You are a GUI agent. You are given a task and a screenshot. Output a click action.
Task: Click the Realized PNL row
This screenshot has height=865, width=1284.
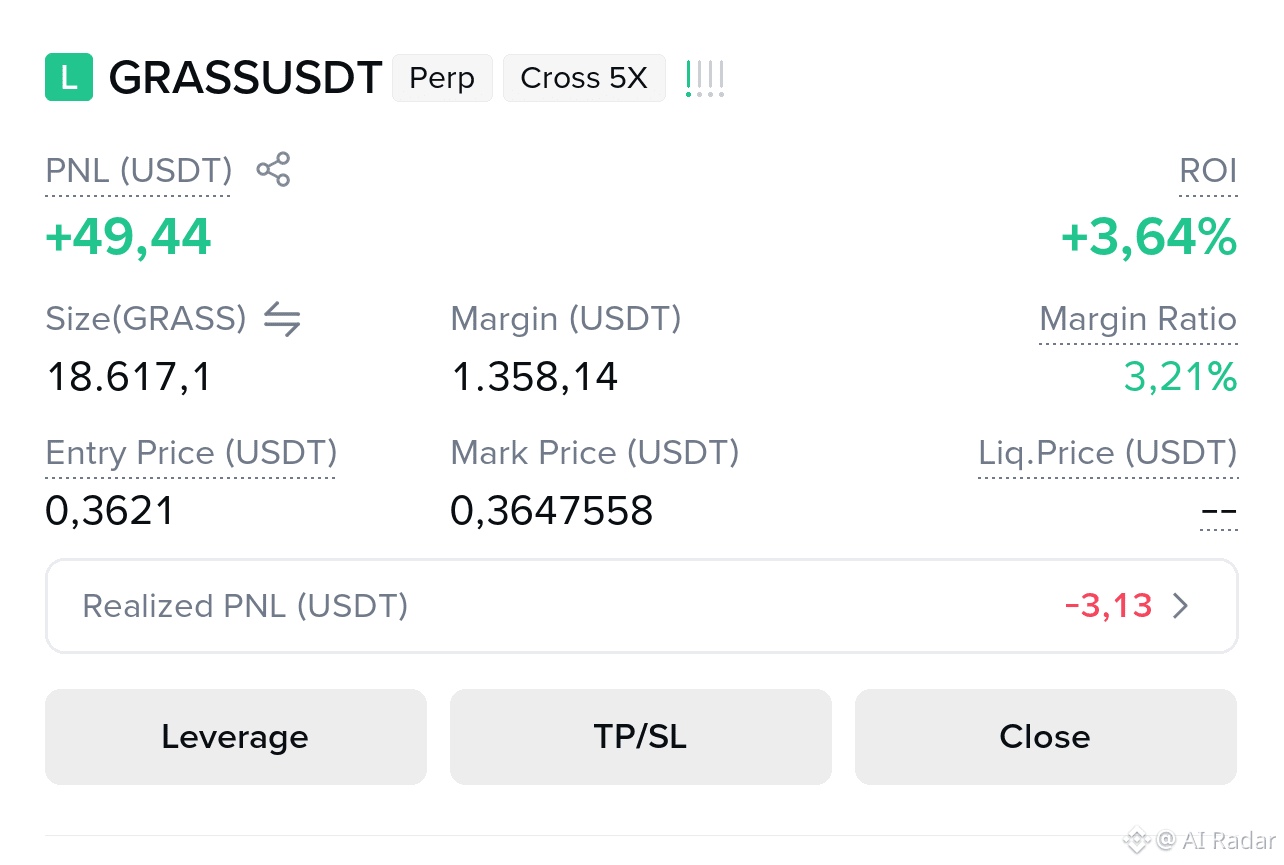click(x=641, y=606)
